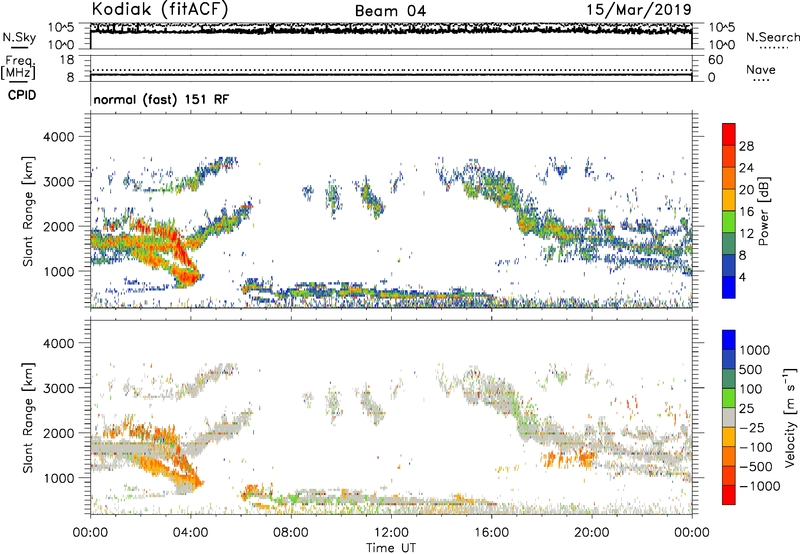The height and width of the screenshot is (554, 800).
Task: Click the dotted Nave line in frequency panel
Action: coord(391,70)
